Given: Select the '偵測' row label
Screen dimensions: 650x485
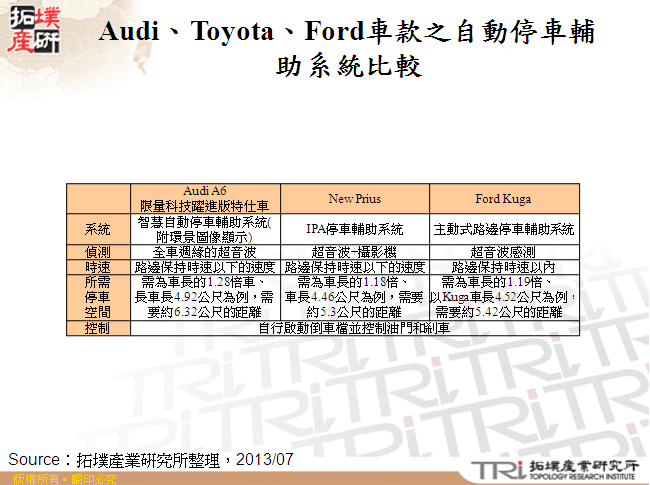Looking at the screenshot, I should [x=98, y=252].
